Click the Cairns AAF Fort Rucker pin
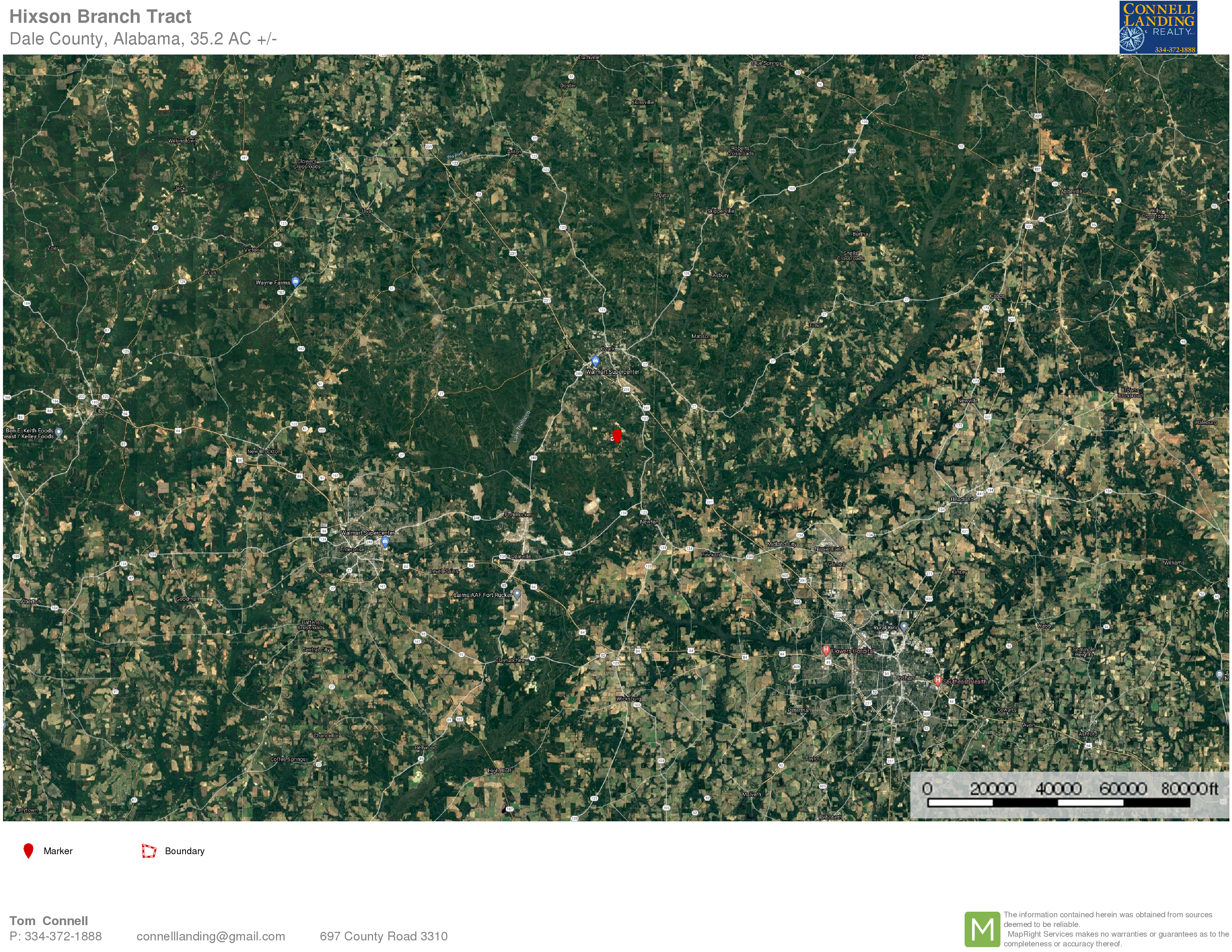 pos(517,594)
